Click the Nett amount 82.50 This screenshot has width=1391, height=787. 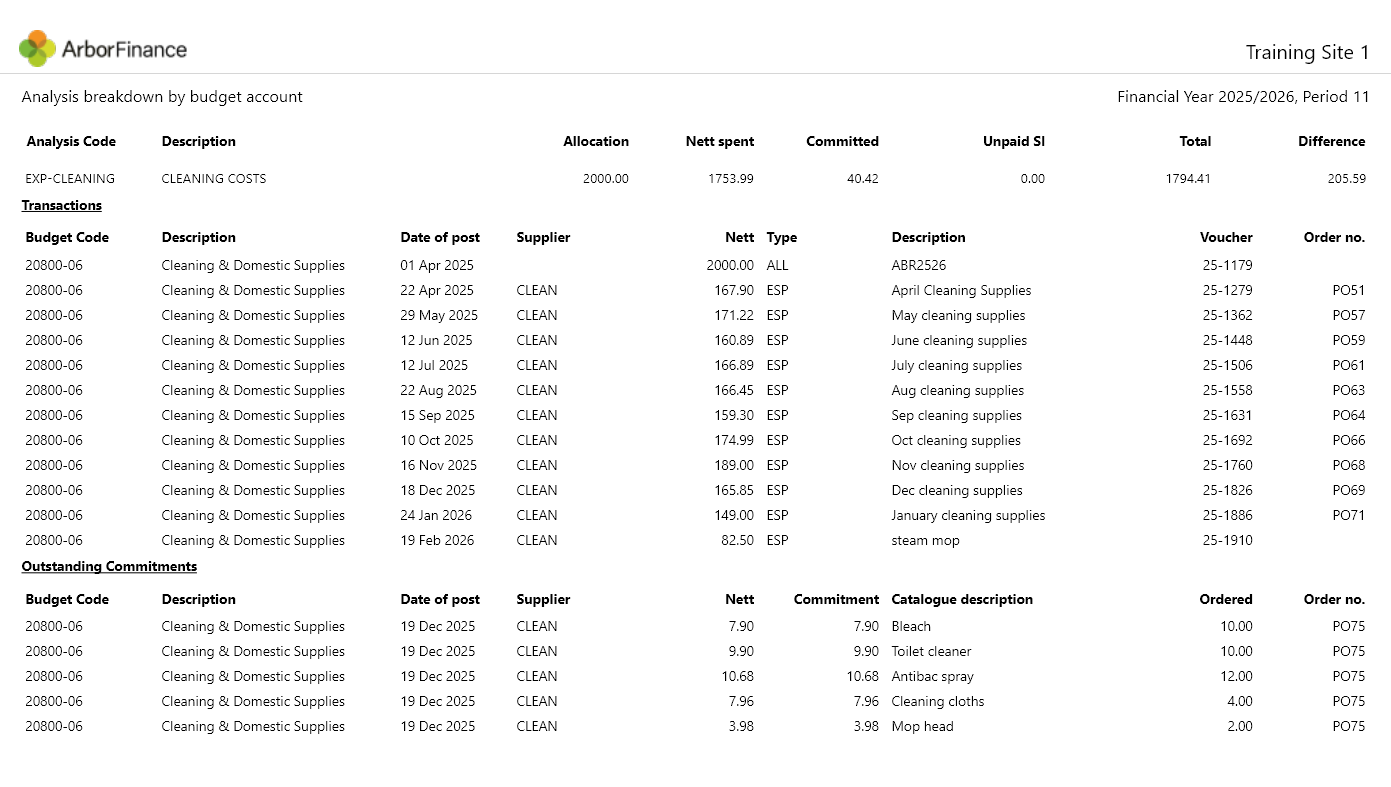click(x=738, y=540)
